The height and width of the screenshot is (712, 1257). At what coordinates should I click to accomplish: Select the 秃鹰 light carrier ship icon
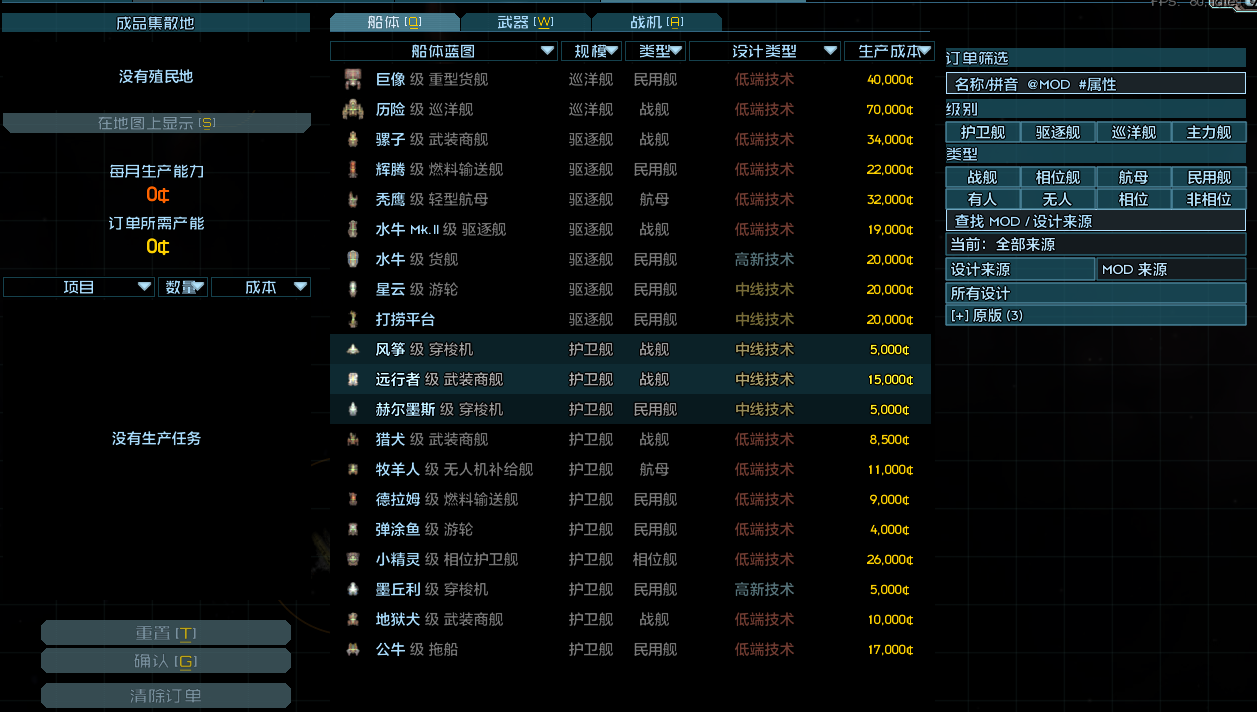click(x=352, y=199)
